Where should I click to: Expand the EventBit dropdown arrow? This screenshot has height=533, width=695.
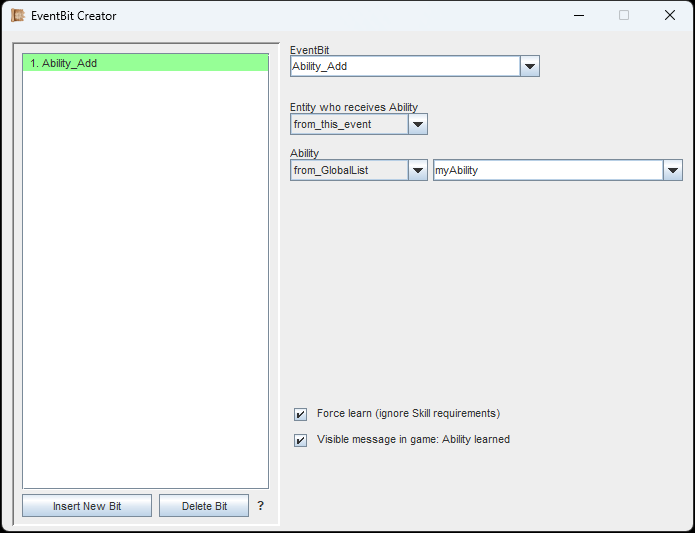click(530, 67)
